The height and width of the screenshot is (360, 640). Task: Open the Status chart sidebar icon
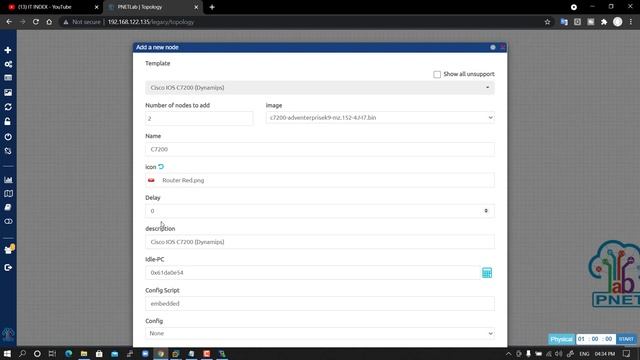coord(8,180)
